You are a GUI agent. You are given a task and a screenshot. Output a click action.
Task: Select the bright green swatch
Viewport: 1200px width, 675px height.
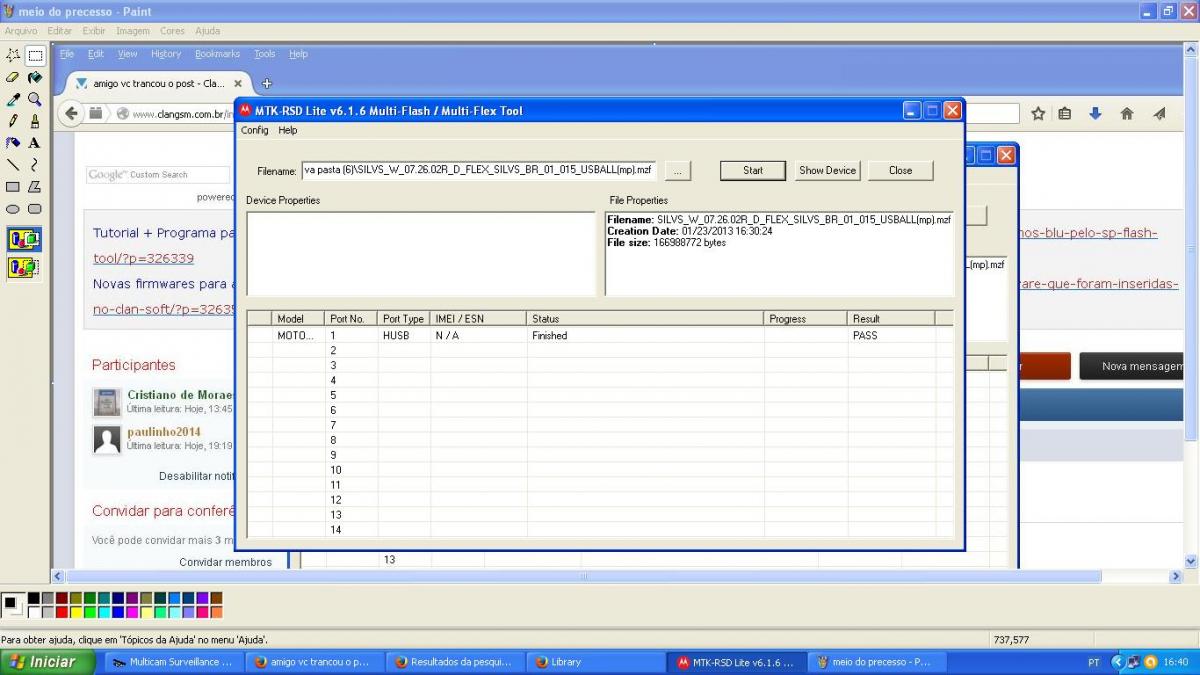(x=90, y=612)
